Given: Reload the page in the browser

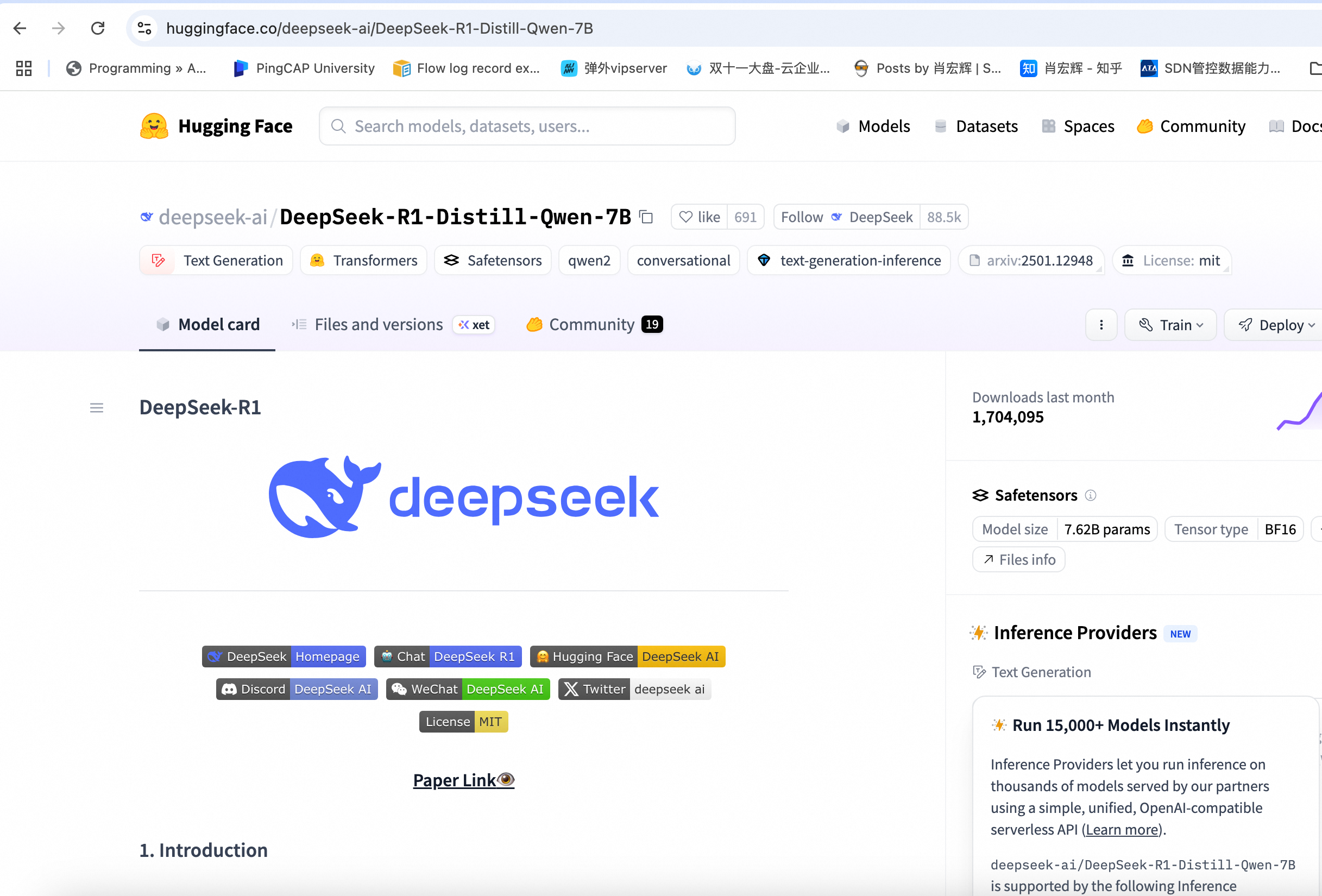Looking at the screenshot, I should [x=97, y=28].
